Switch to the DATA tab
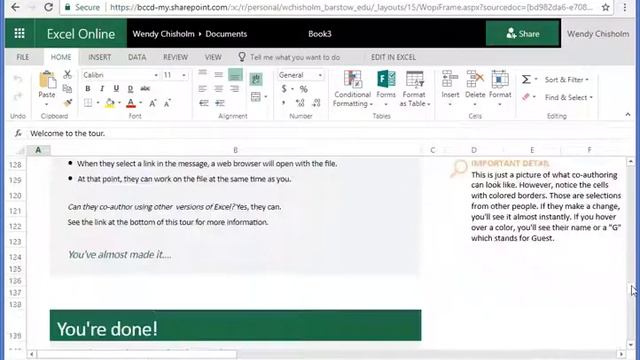The height and width of the screenshot is (360, 640). 137,57
